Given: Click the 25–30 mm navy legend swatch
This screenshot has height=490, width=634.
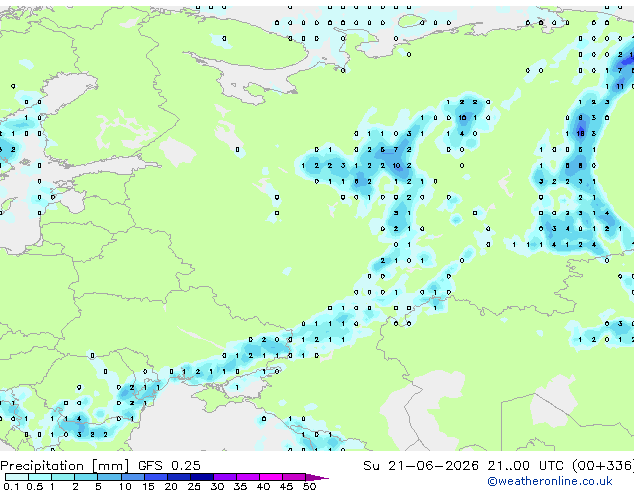Looking at the screenshot, I should (201, 477).
